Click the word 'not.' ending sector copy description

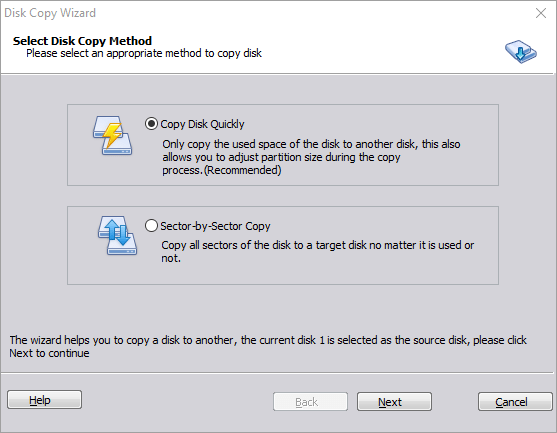click(171, 258)
